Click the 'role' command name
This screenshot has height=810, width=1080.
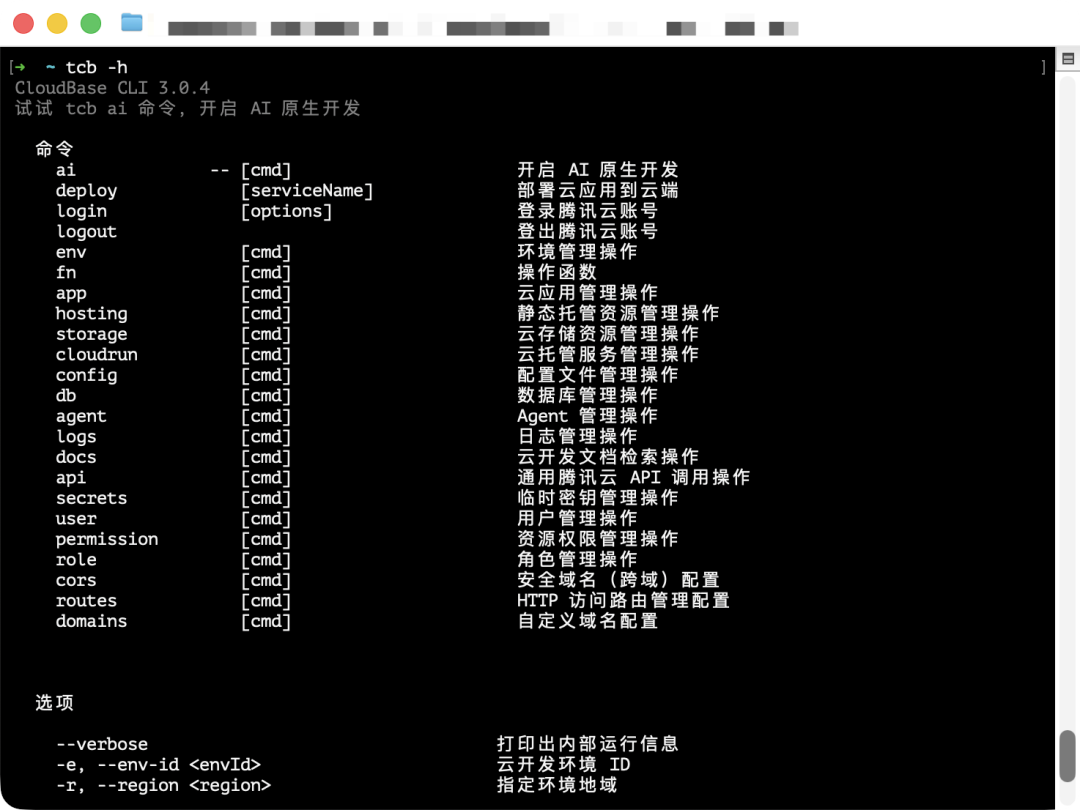pos(76,560)
